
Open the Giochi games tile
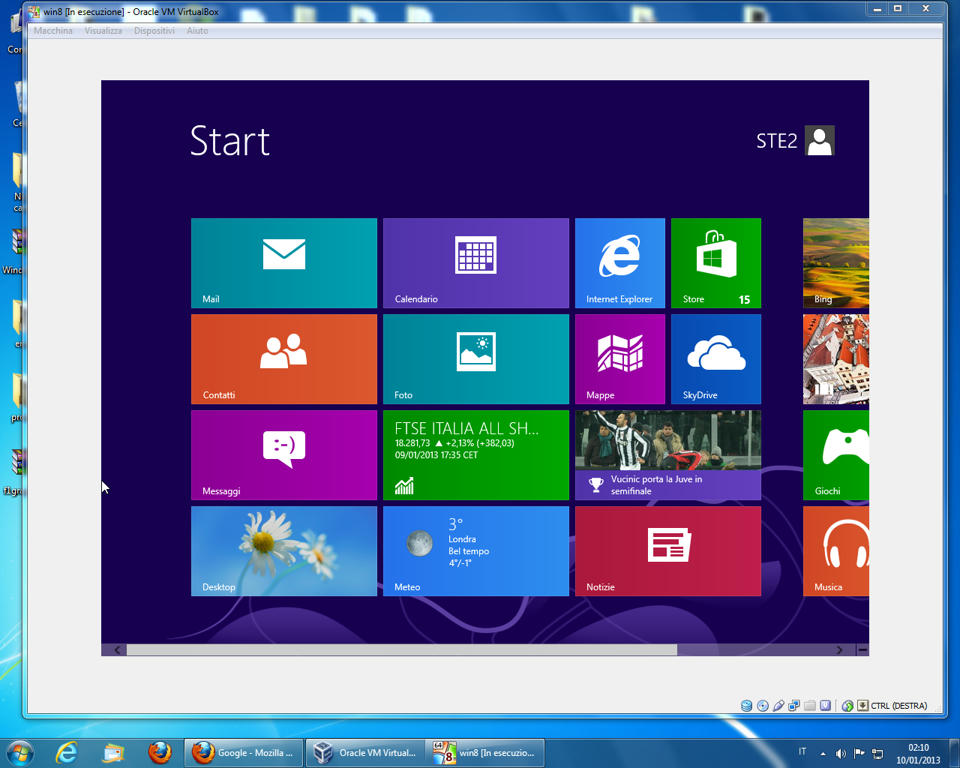[x=836, y=455]
